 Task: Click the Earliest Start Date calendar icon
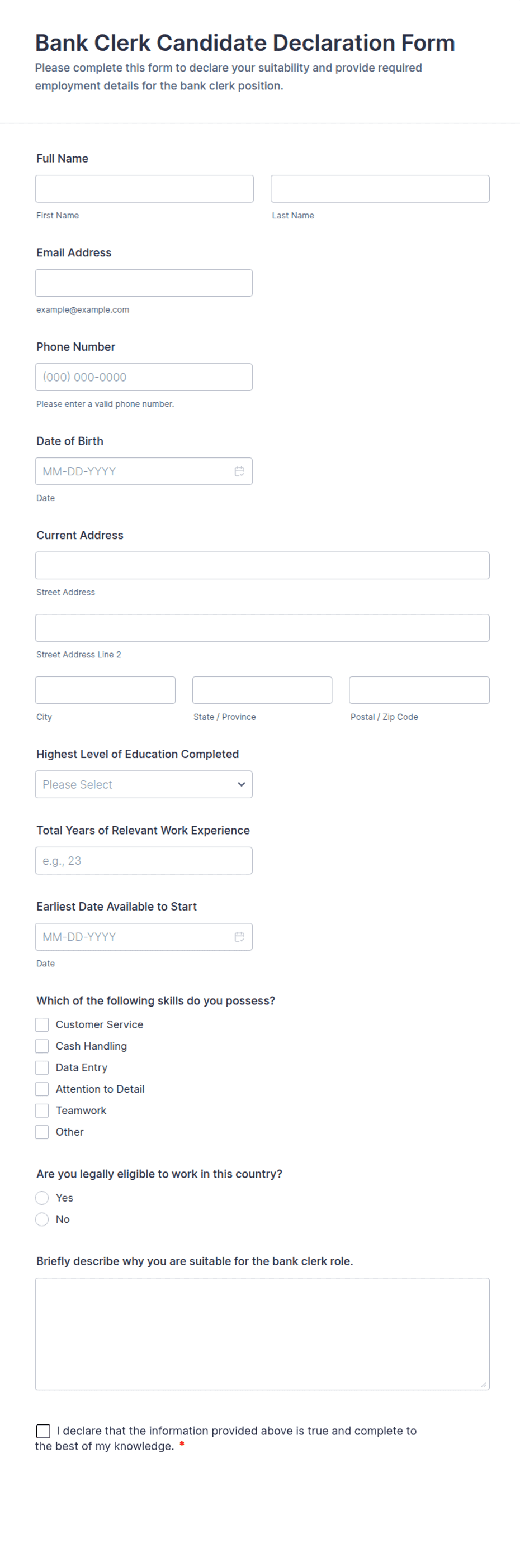[x=239, y=937]
